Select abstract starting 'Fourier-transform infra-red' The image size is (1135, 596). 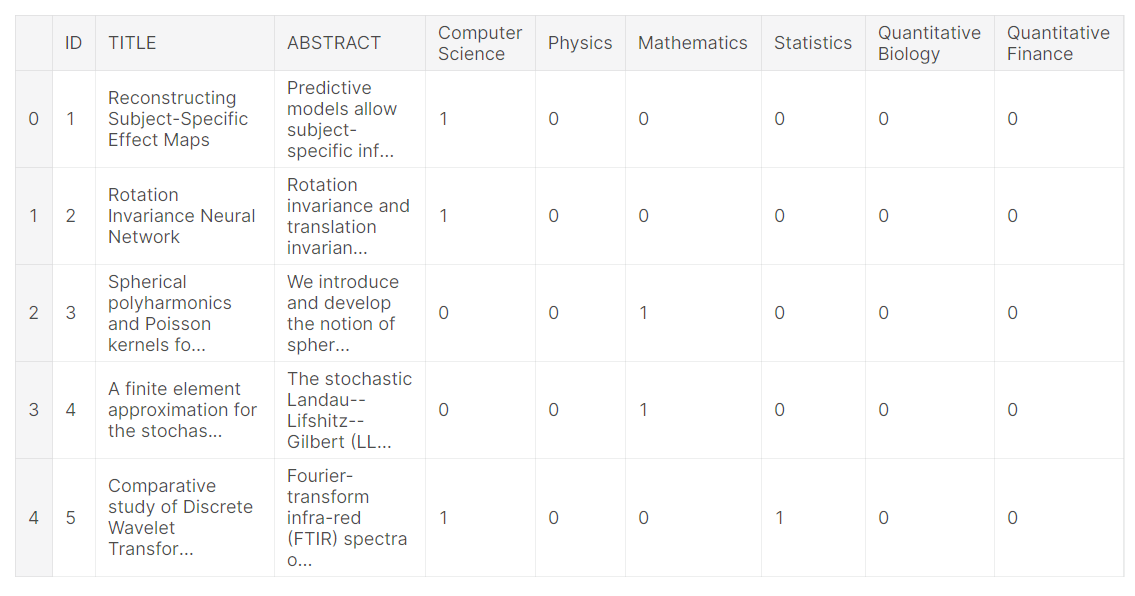[350, 517]
